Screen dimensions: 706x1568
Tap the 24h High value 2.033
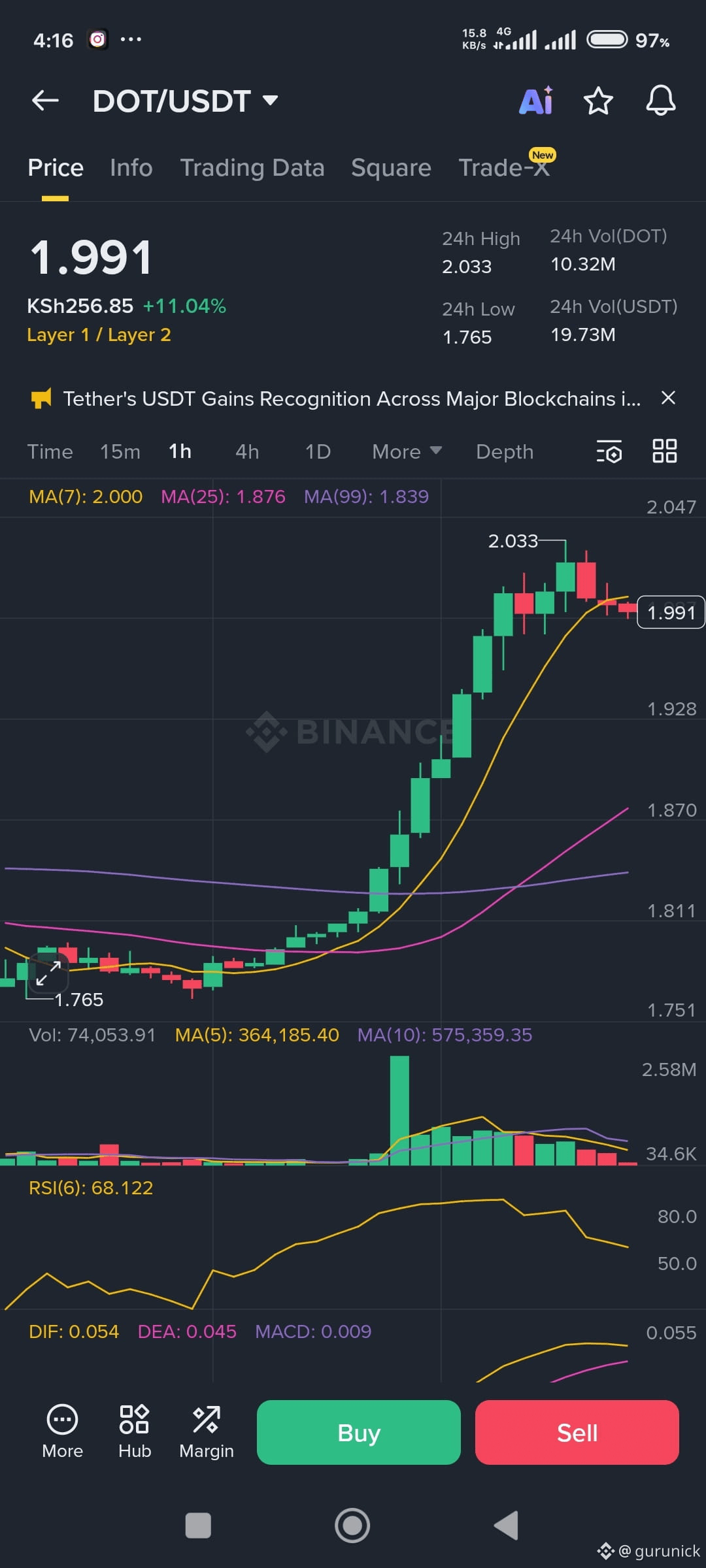(467, 267)
